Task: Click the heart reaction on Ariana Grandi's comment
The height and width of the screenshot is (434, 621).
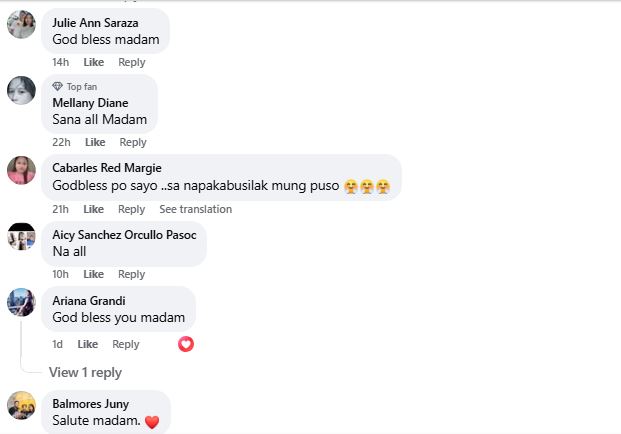Action: pos(185,344)
